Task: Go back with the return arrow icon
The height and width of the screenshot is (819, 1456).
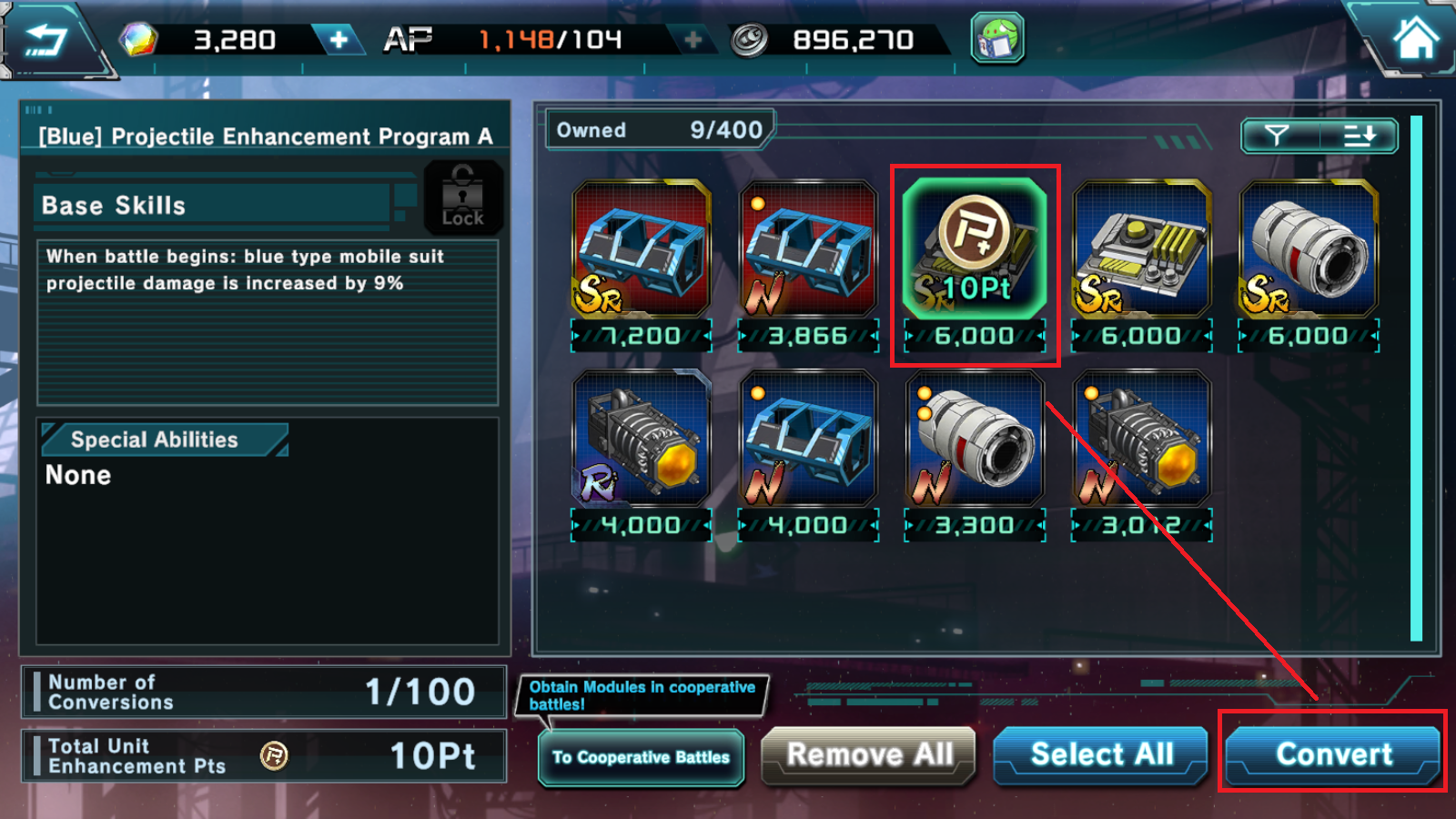Action: [45, 39]
